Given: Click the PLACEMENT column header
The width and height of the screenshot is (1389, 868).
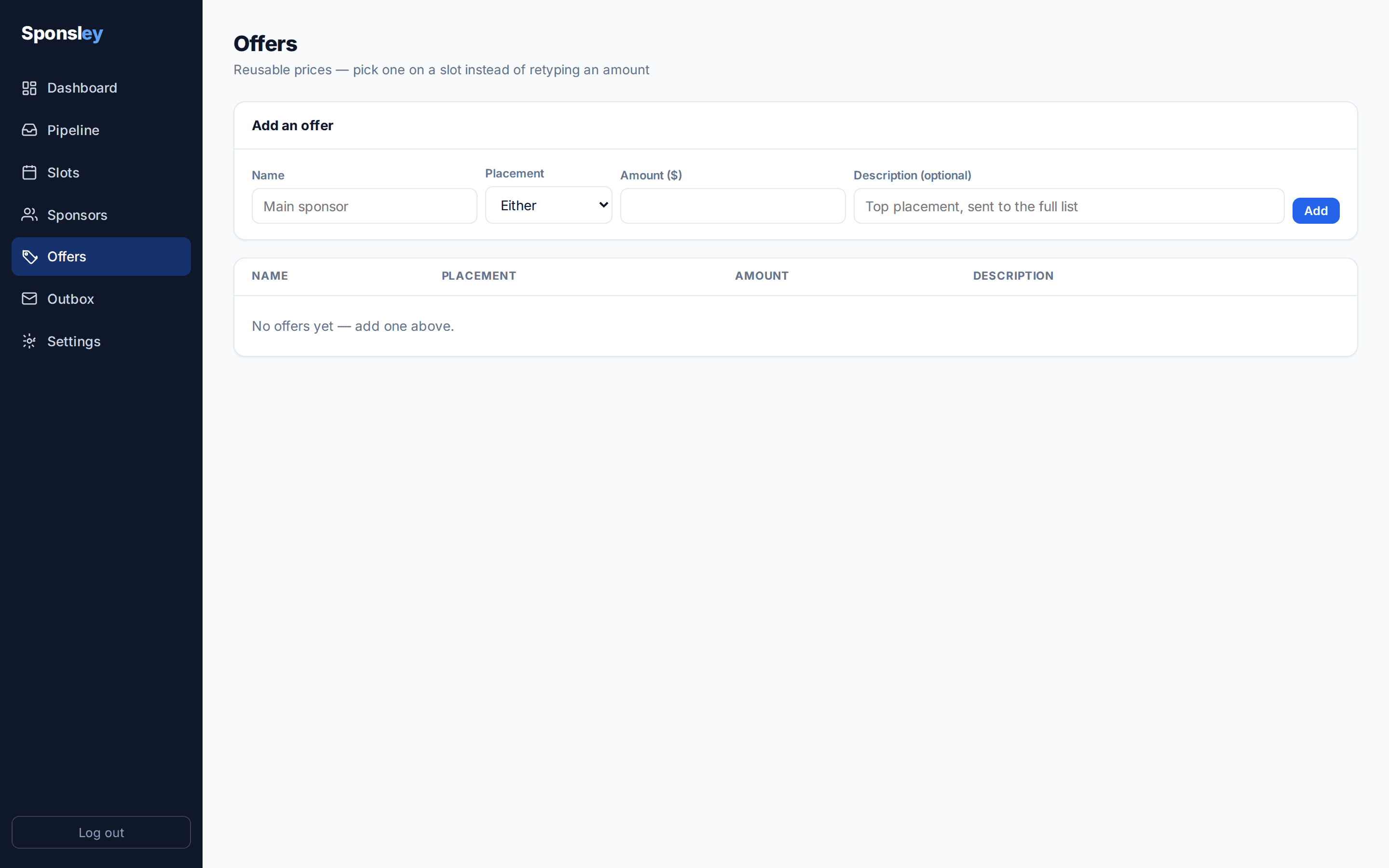Looking at the screenshot, I should [x=479, y=276].
